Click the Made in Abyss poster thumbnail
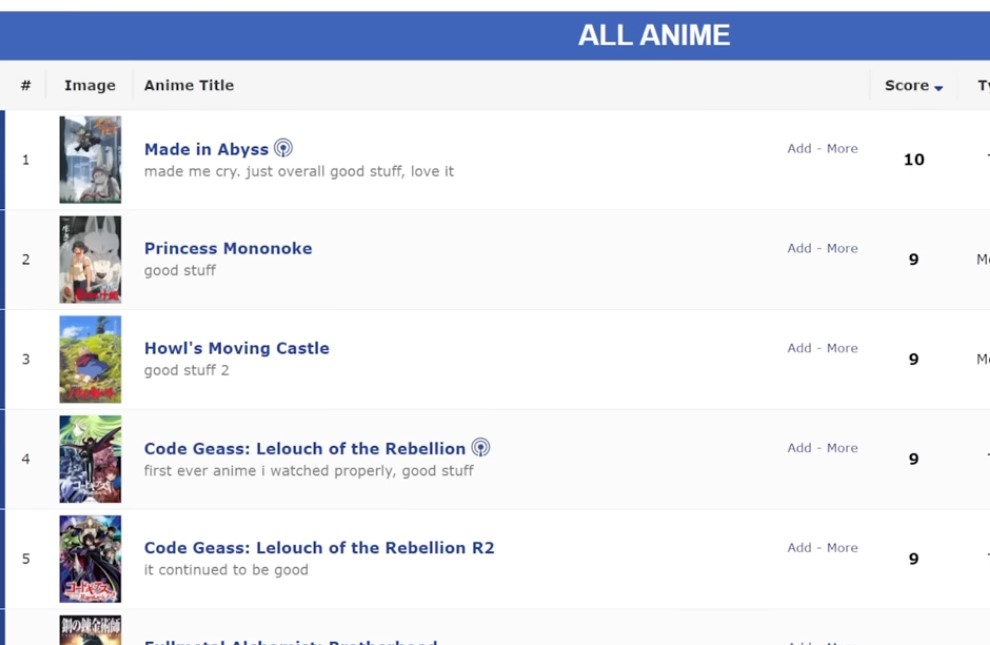The width and height of the screenshot is (990, 645). pyautogui.click(x=90, y=158)
